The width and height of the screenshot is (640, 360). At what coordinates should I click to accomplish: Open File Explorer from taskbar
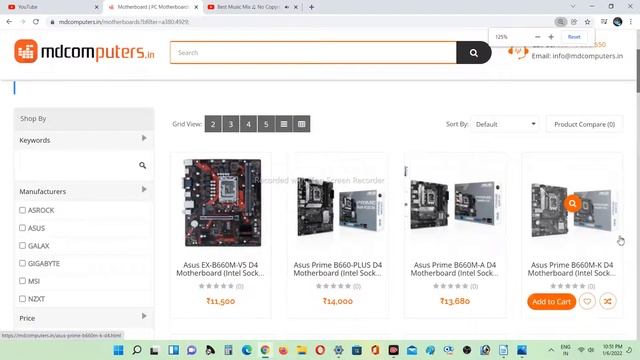pyautogui.click(x=302, y=350)
